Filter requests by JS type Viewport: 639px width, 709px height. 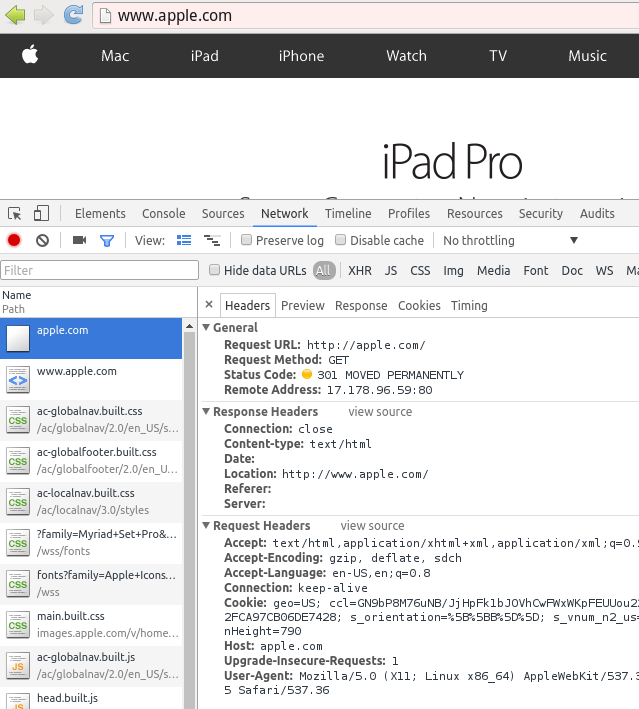pos(391,270)
